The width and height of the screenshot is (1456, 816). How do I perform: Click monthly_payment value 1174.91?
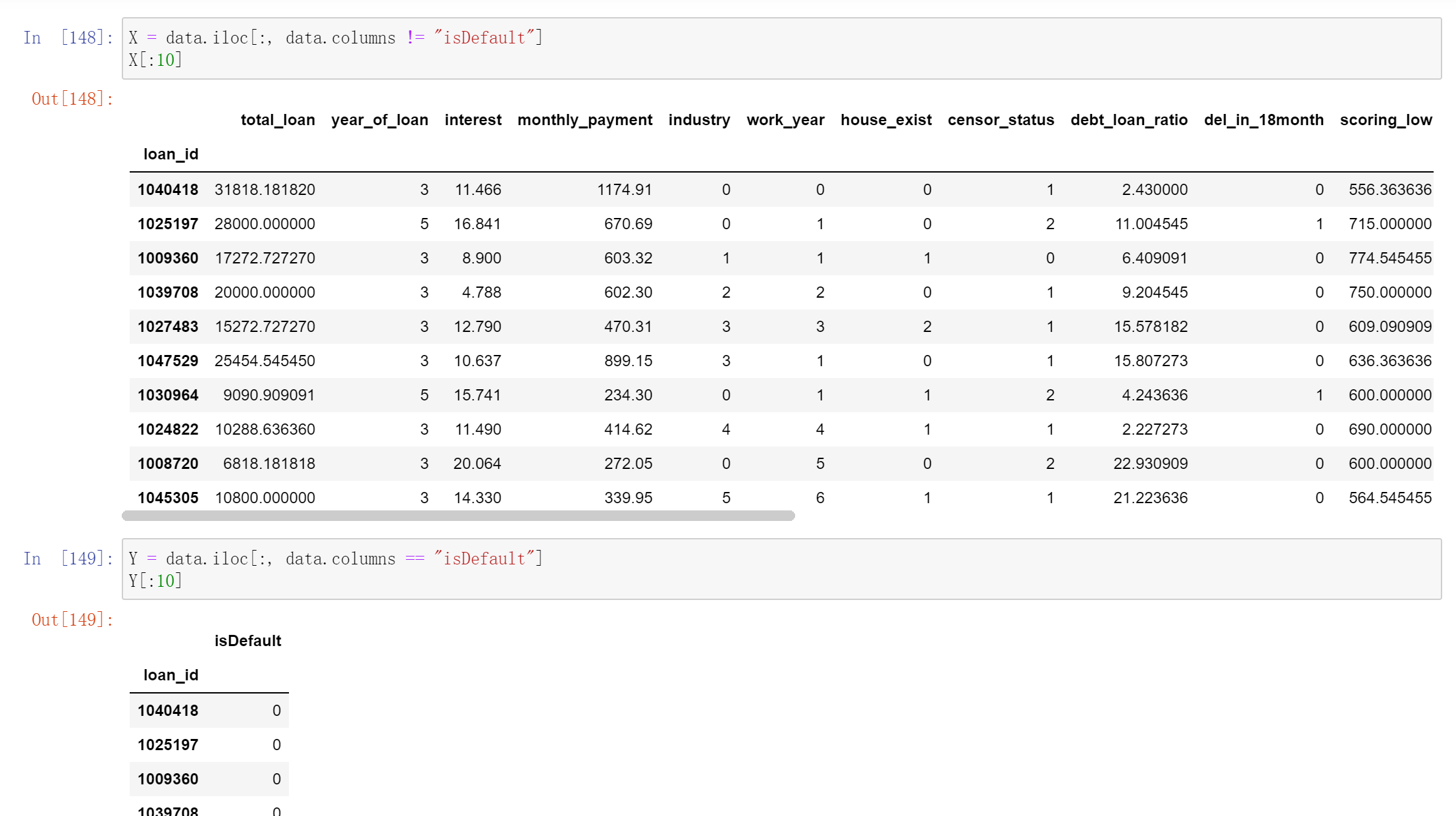pos(625,190)
